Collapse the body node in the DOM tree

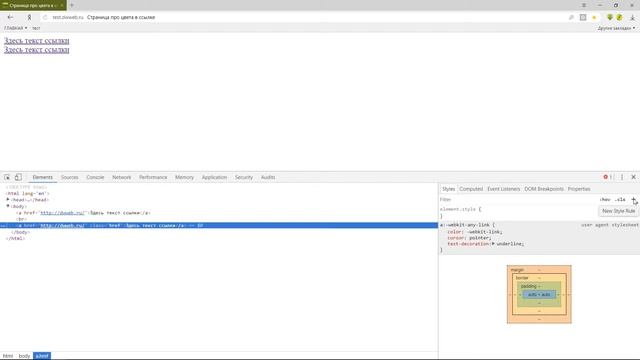click(8, 206)
